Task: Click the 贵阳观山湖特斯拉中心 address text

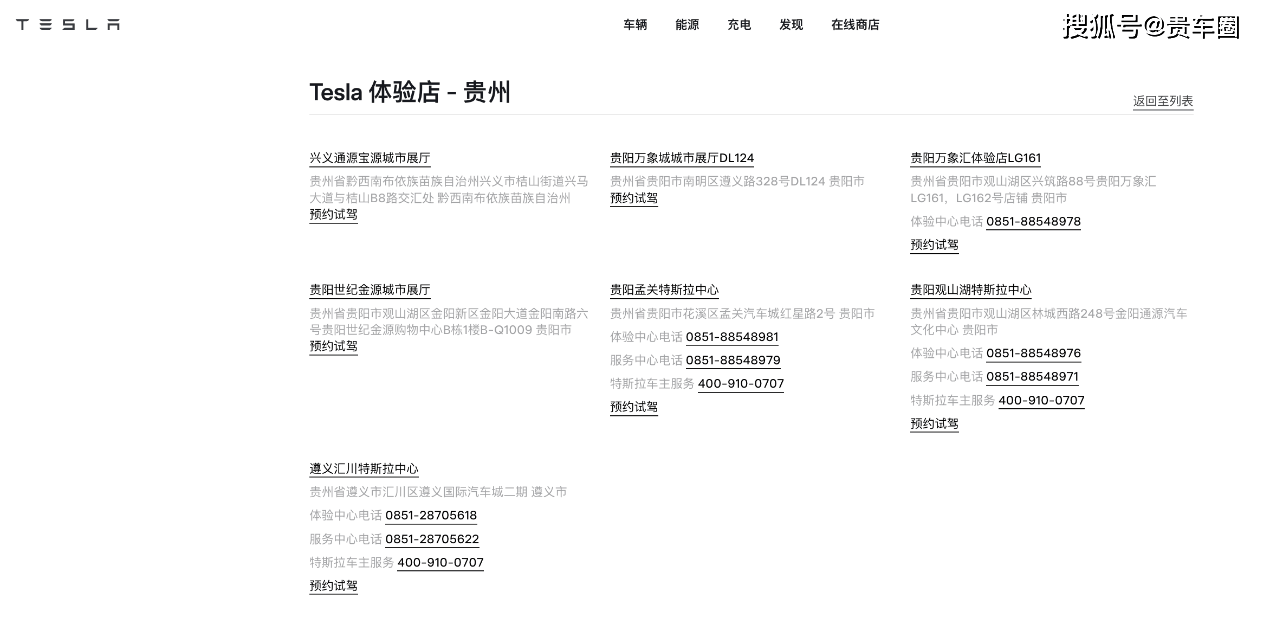Action: click(1049, 322)
